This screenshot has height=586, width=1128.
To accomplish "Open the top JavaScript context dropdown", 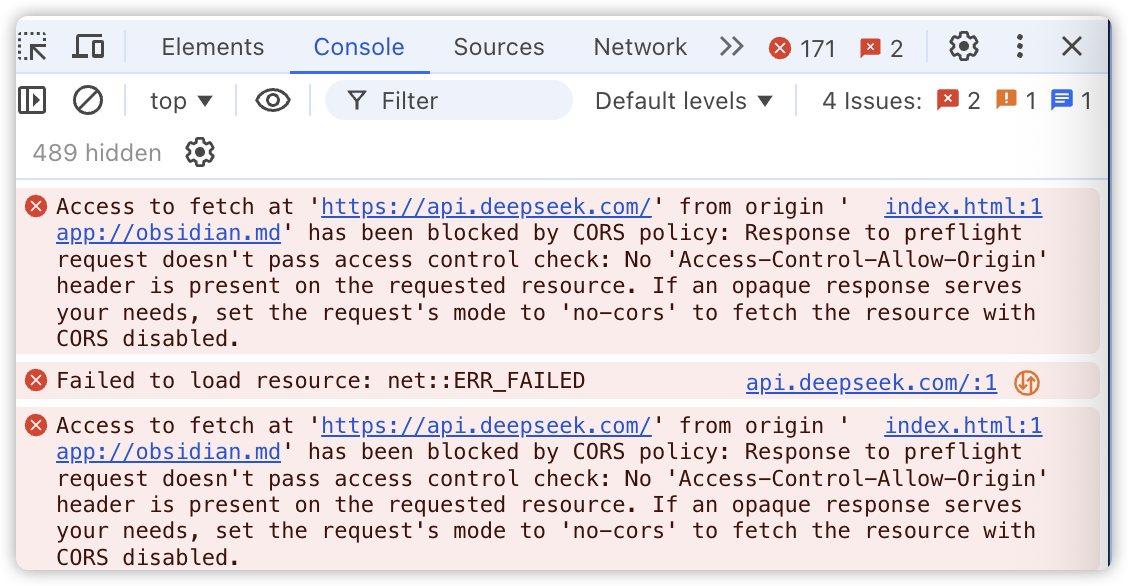I will coord(181,101).
